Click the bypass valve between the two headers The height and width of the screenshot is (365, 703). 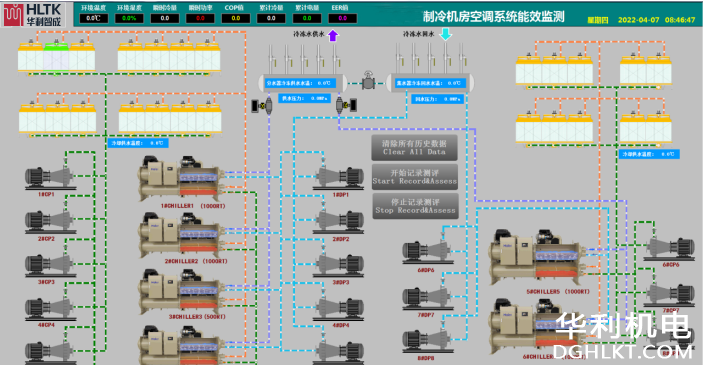[x=369, y=81]
